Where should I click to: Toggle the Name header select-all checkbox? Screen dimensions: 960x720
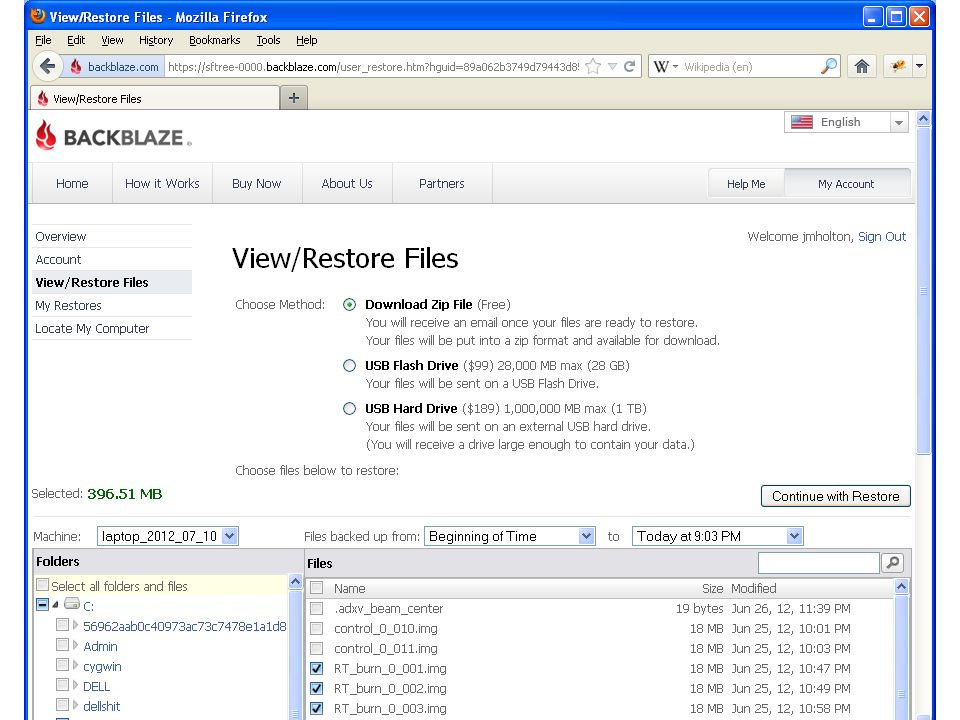[x=317, y=588]
